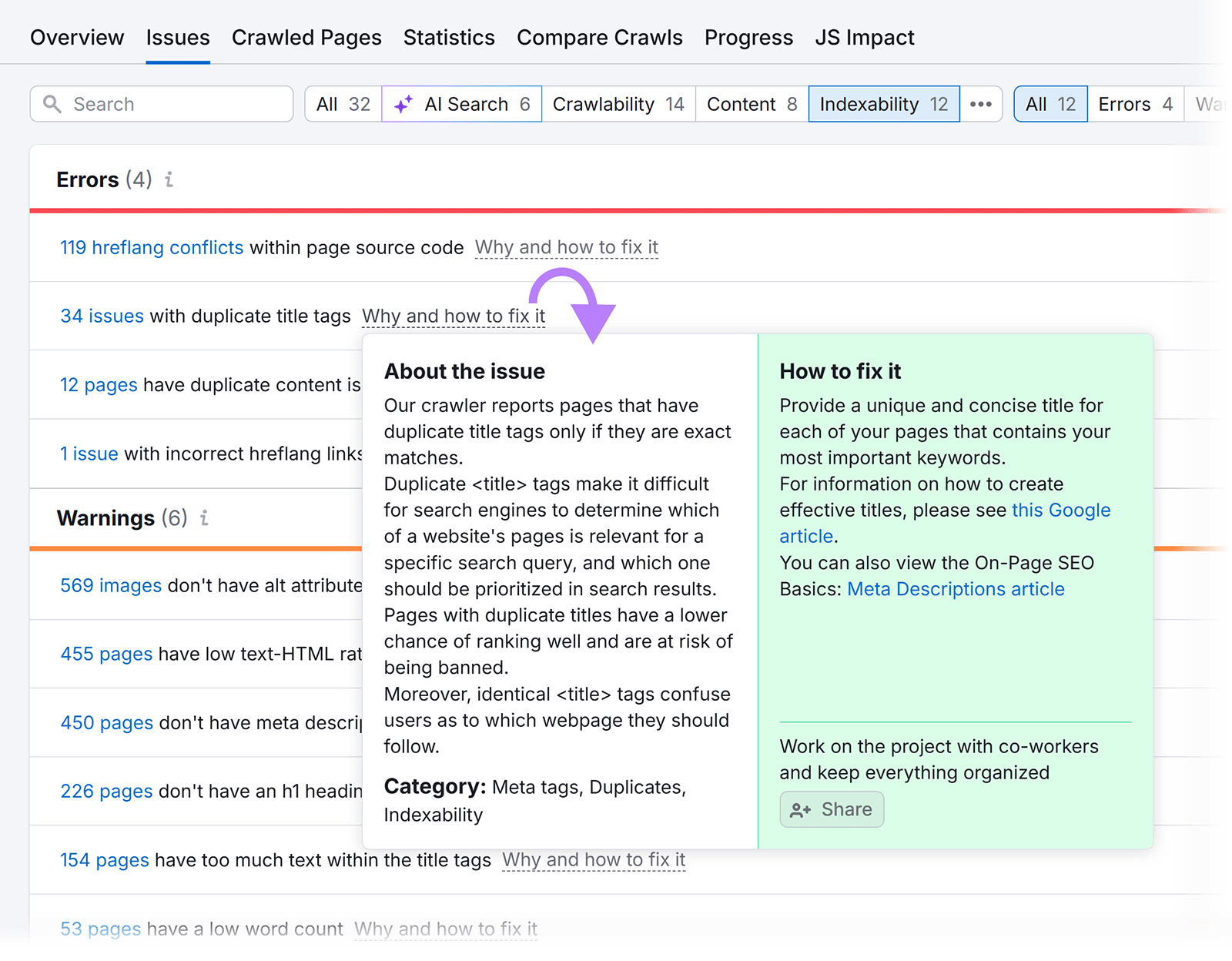Enable the Crawlability 14 filter
This screenshot has height=961, width=1232.
click(x=618, y=103)
